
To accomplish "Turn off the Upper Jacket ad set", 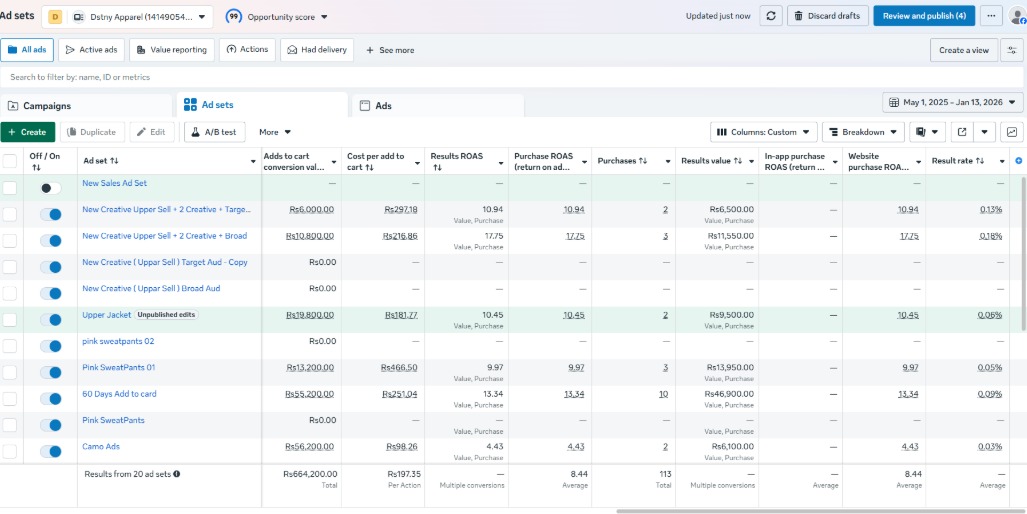I will 50,320.
